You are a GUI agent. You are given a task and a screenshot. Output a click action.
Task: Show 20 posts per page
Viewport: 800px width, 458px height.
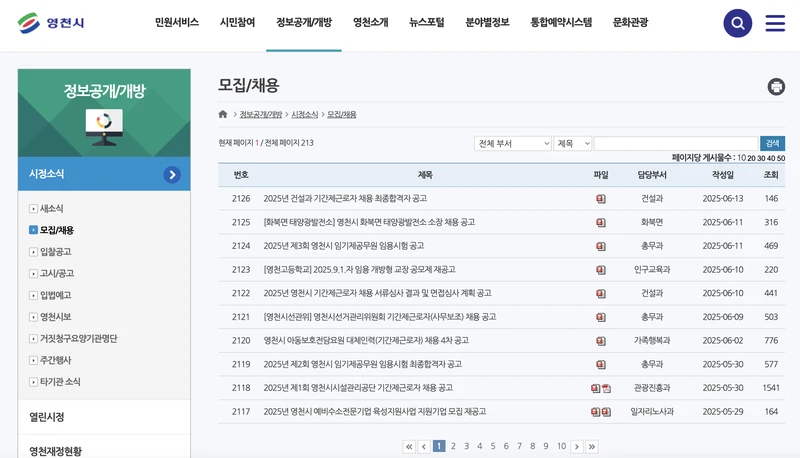tap(751, 158)
